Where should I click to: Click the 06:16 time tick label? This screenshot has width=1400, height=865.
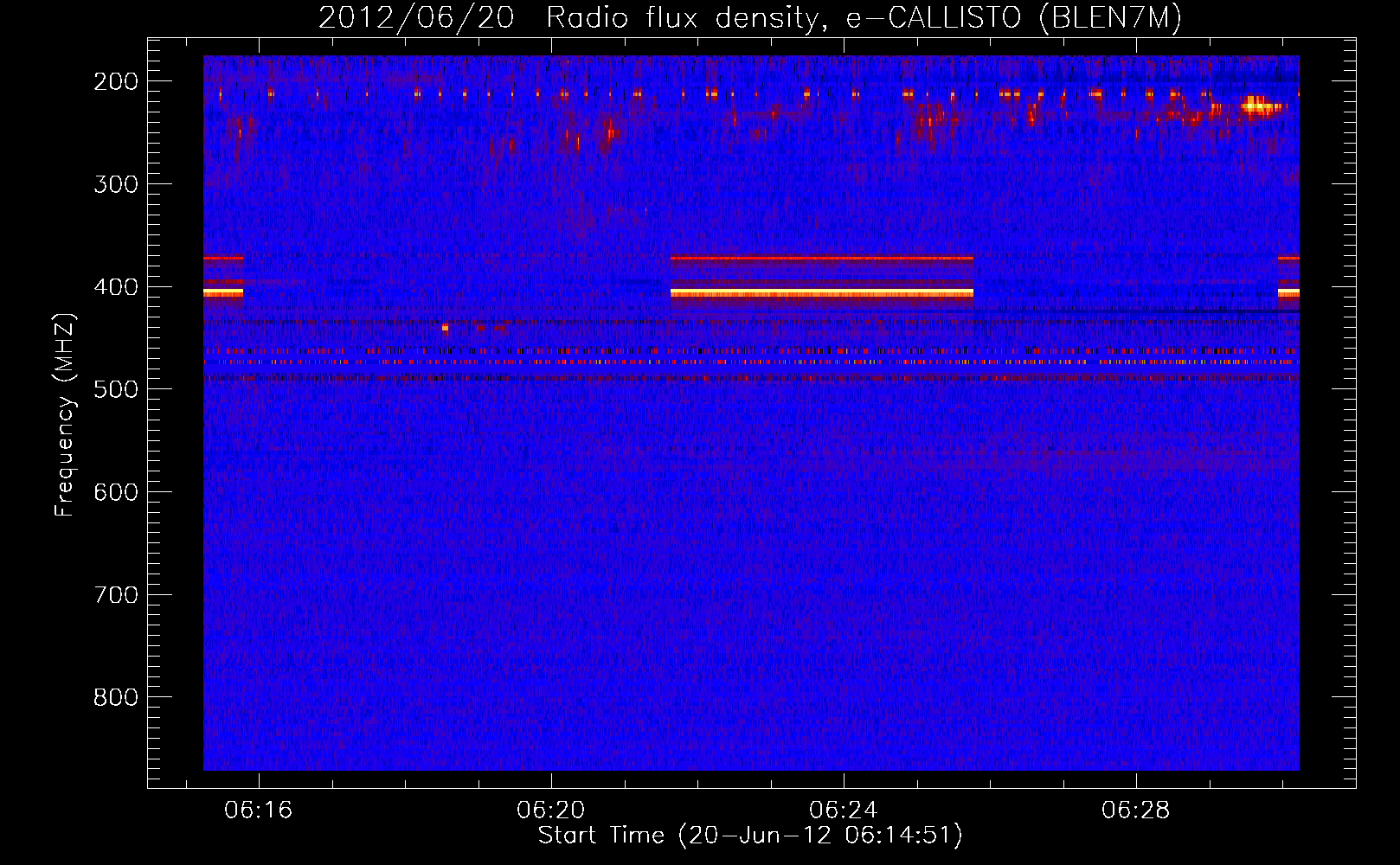(x=259, y=811)
